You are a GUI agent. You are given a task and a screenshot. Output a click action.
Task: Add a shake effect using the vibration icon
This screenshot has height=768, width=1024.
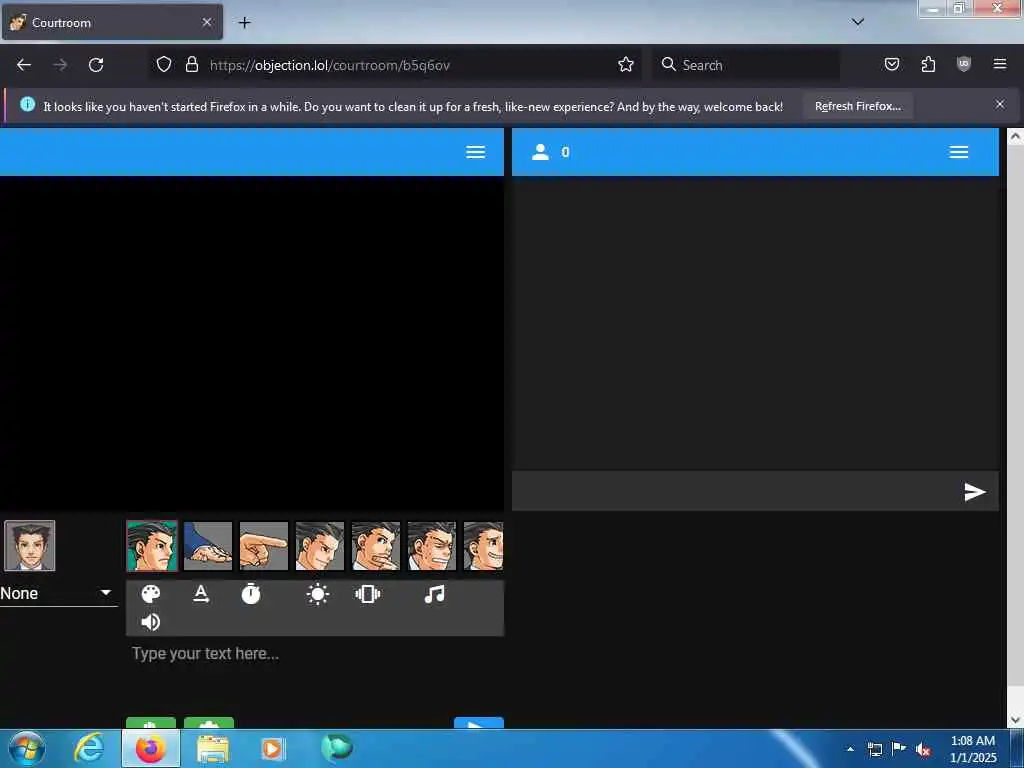click(368, 594)
